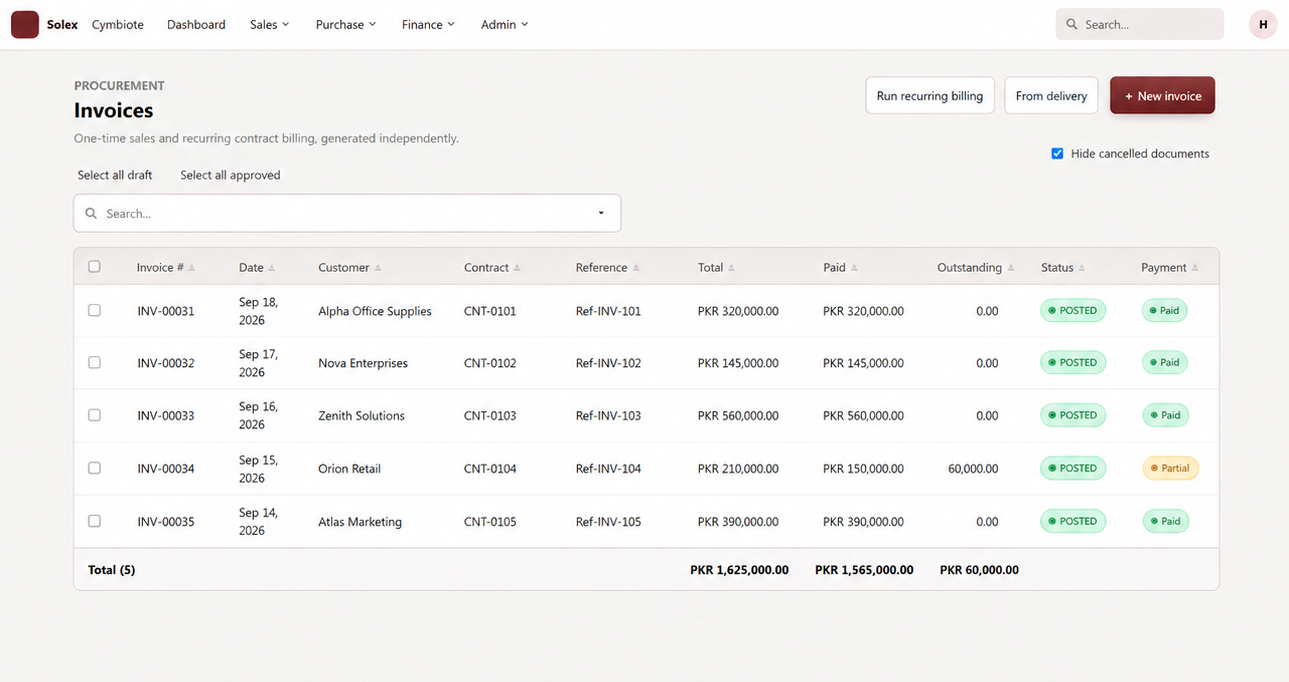Click customer Atlas Marketing
1289x682 pixels.
tap(360, 521)
